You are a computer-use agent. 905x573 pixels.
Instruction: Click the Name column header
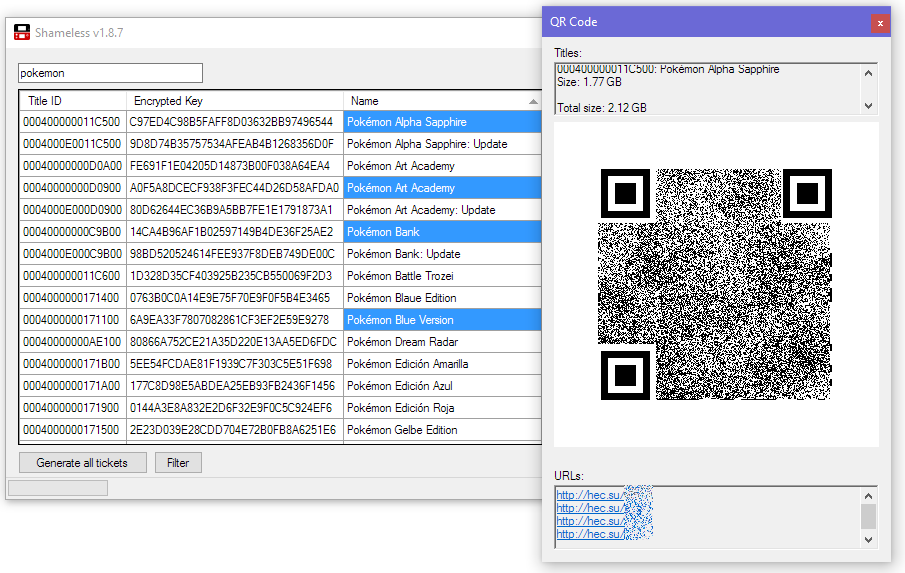[x=442, y=100]
